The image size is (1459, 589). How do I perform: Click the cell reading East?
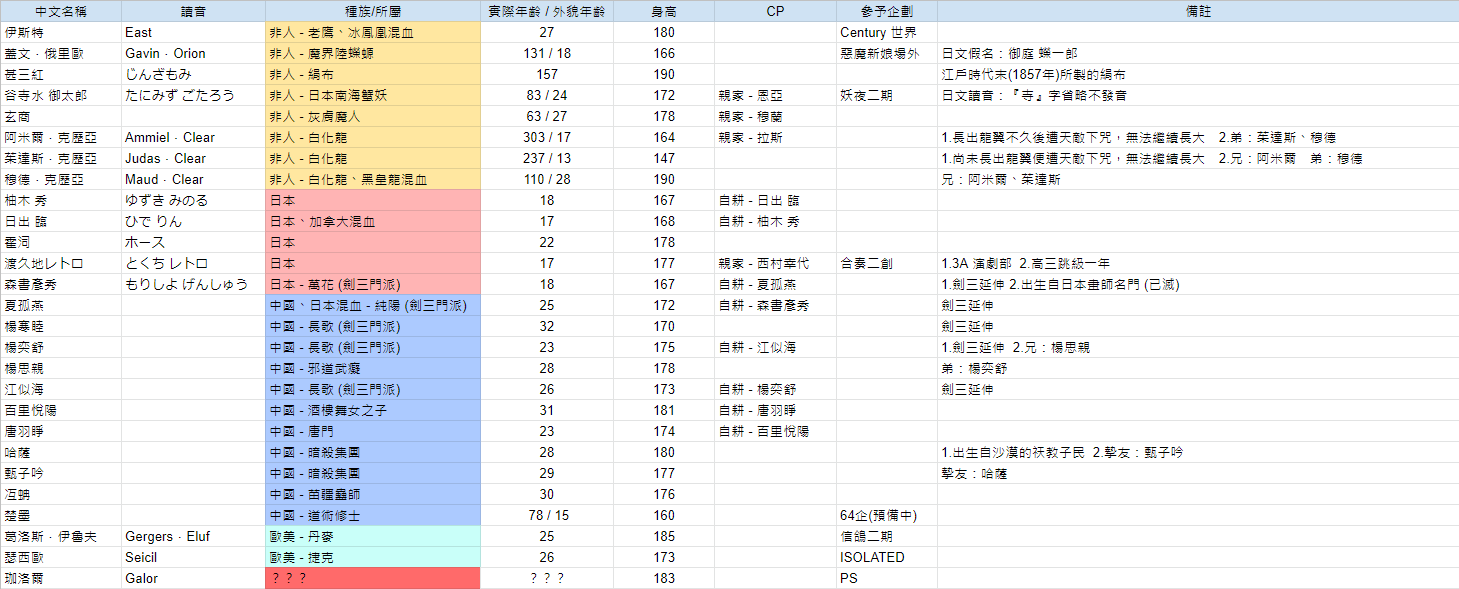193,33
